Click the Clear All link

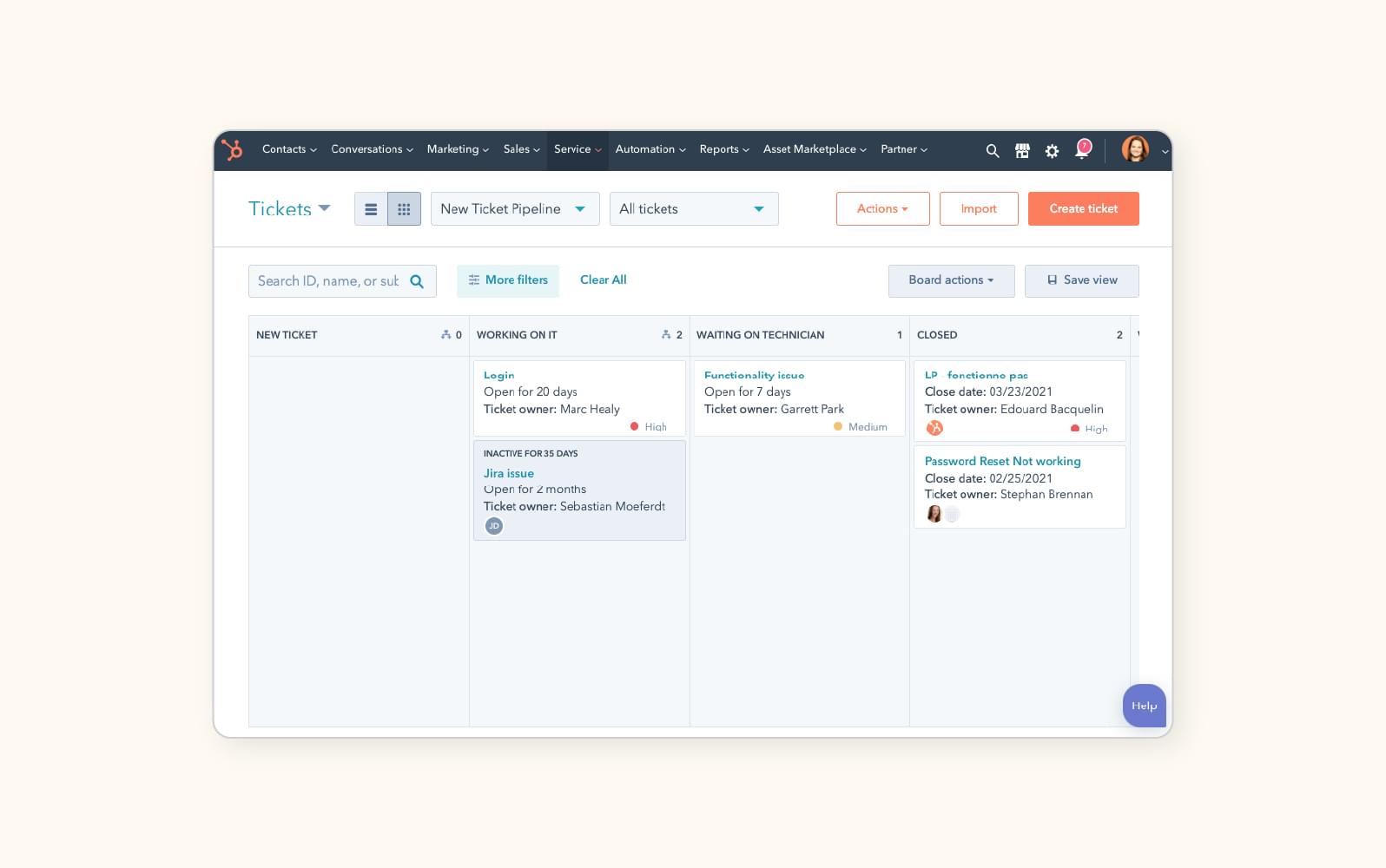pos(603,280)
